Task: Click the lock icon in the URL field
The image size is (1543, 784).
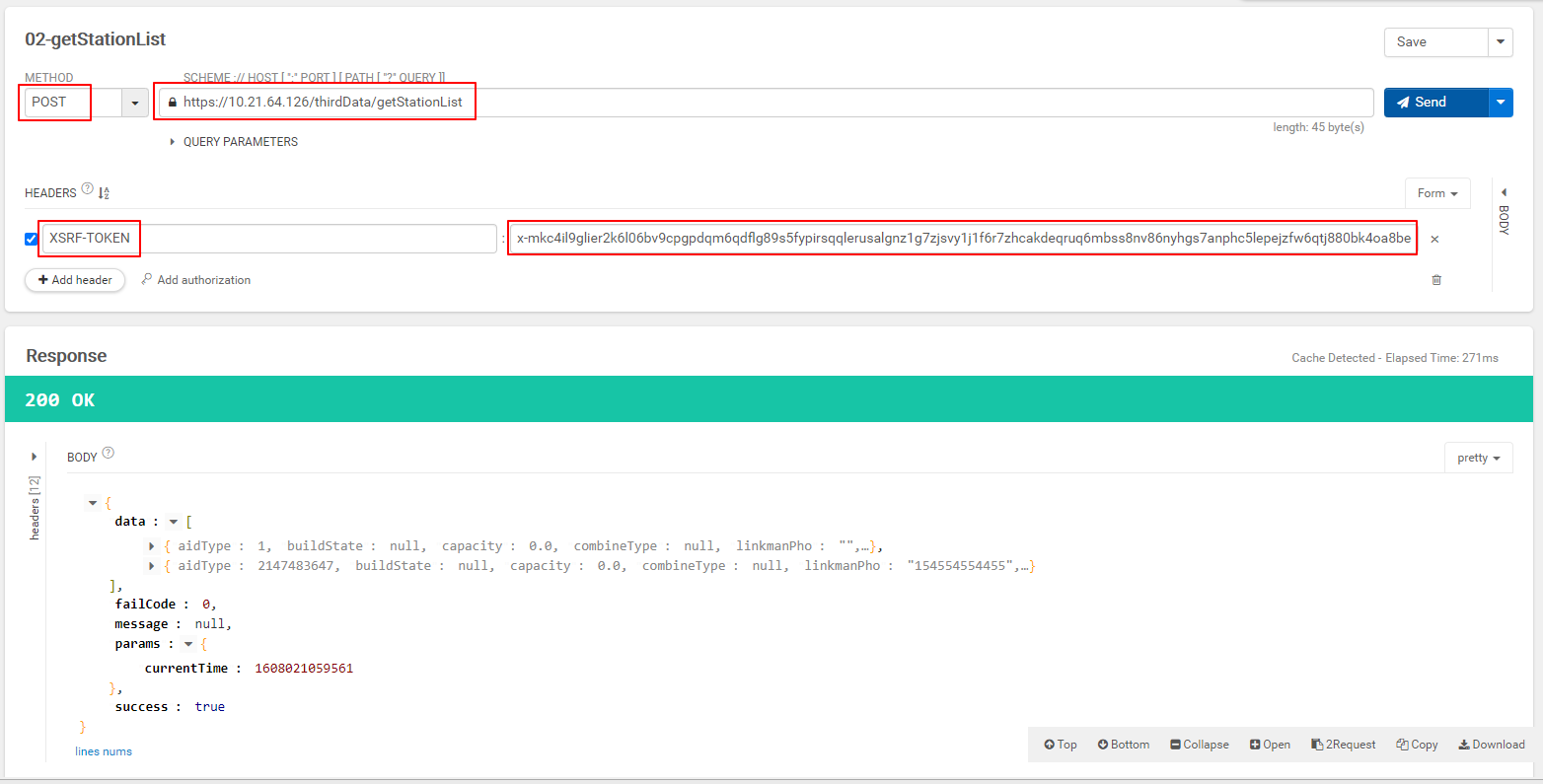Action: point(173,103)
